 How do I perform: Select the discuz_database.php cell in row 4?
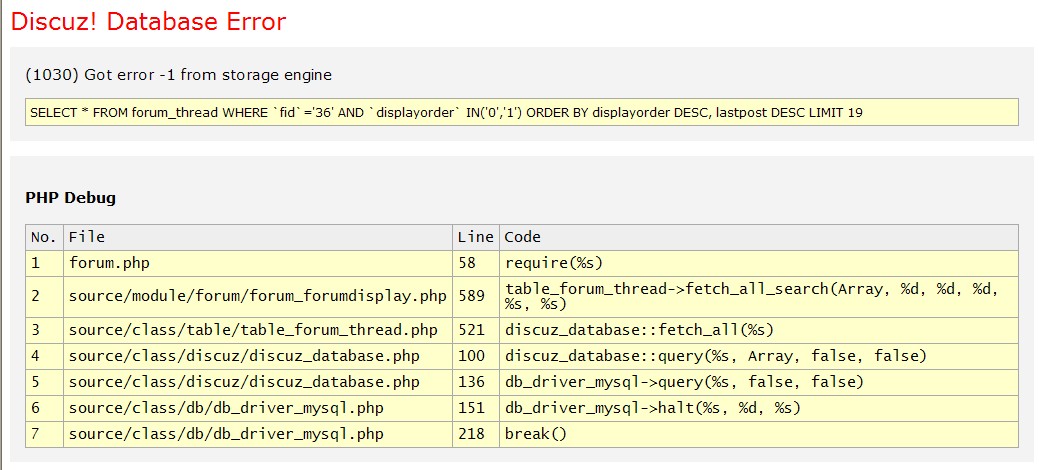pos(258,356)
